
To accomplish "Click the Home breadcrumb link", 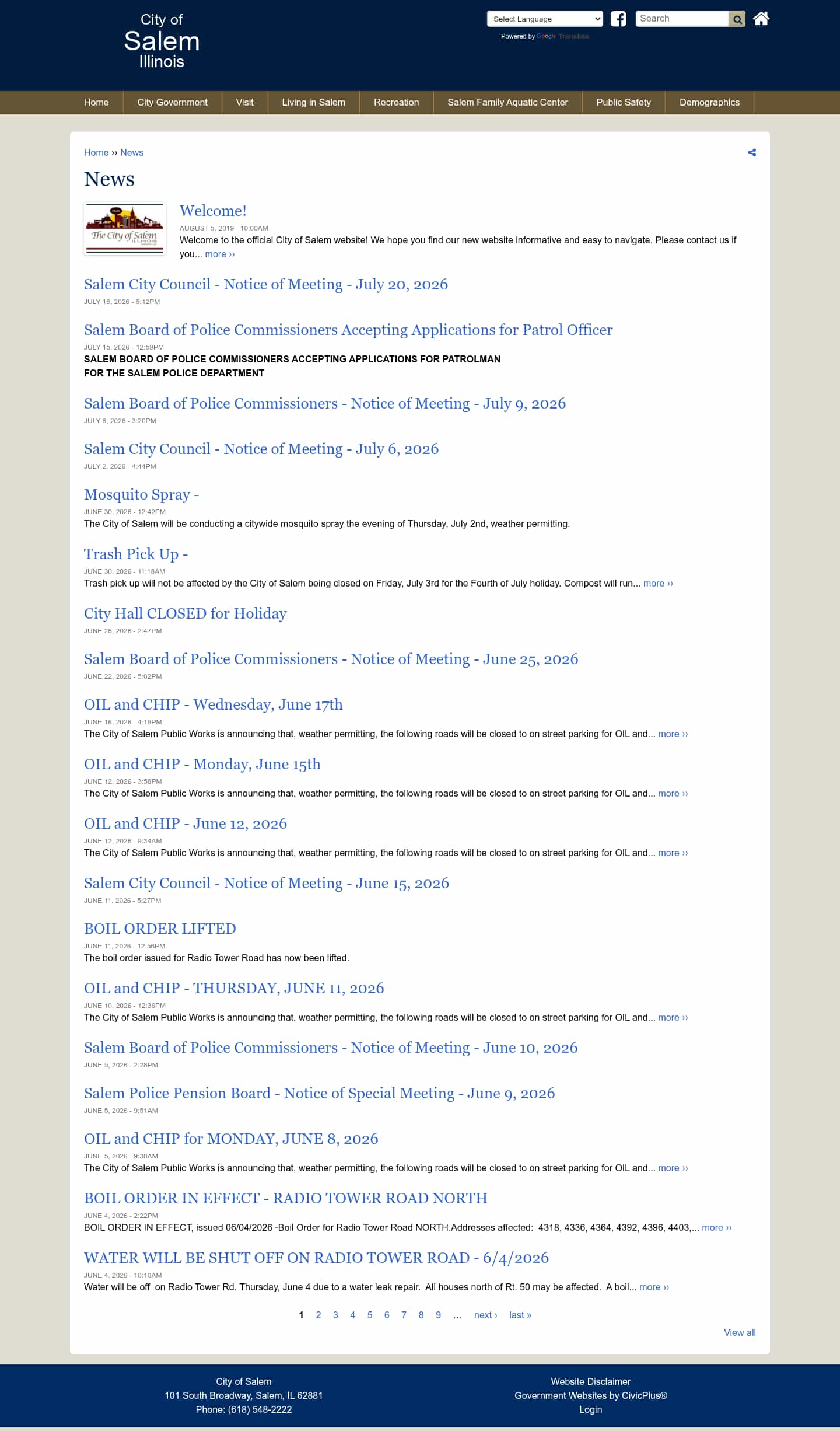I will (x=96, y=152).
